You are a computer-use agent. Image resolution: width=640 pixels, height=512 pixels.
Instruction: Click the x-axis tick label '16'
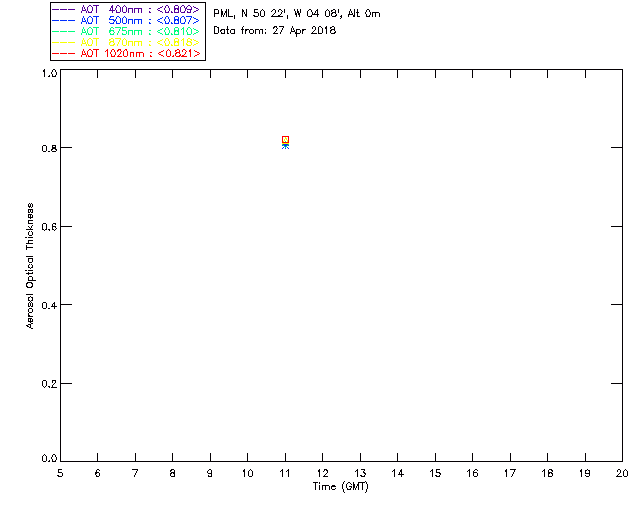point(472,473)
